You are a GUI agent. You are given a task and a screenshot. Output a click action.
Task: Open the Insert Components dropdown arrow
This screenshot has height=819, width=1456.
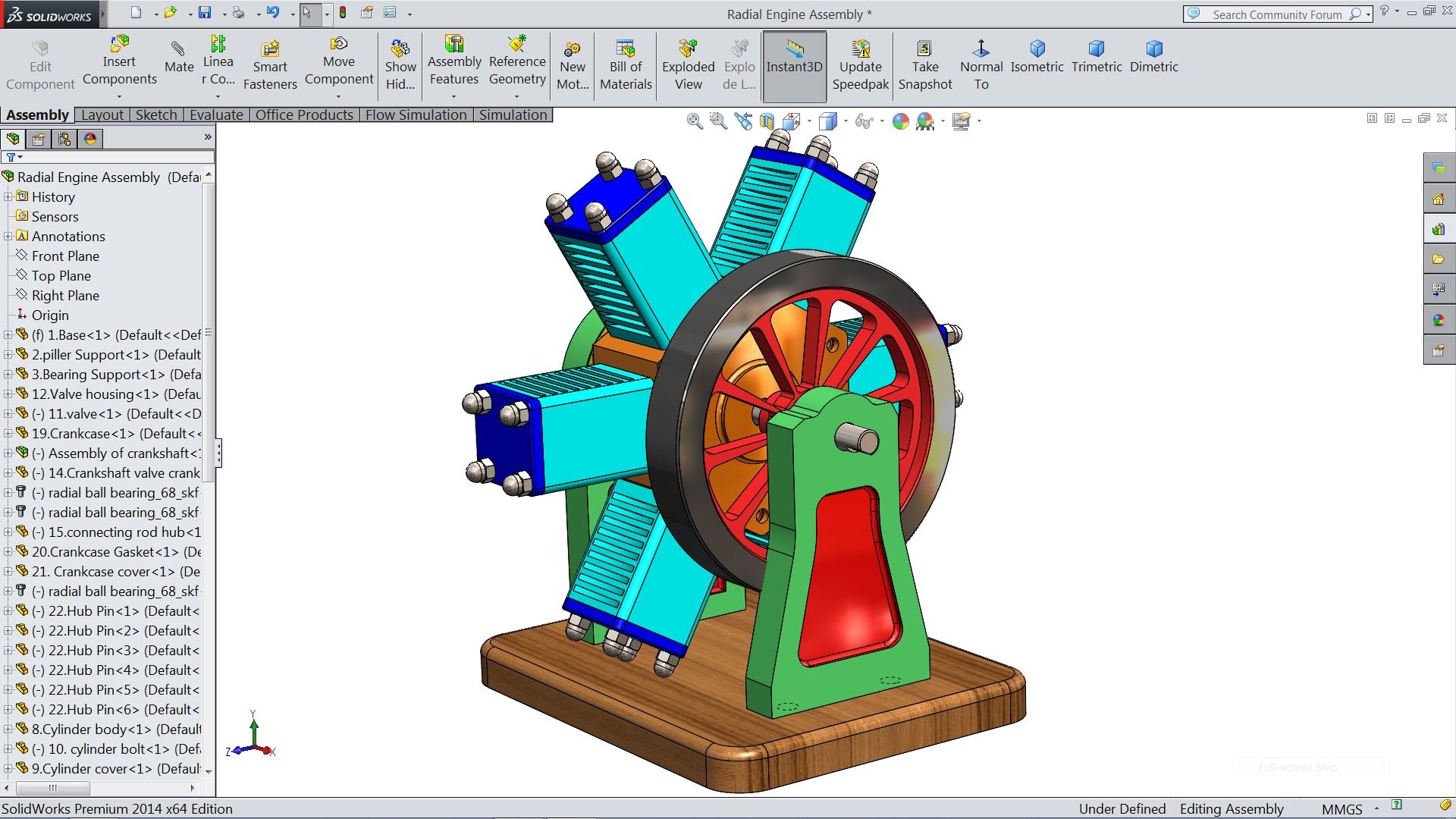click(119, 96)
